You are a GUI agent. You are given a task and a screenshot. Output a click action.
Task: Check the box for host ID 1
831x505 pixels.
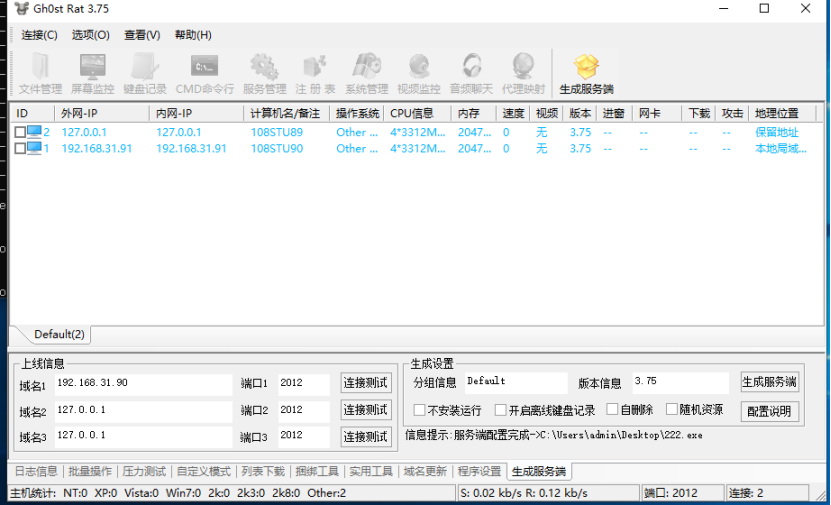20,148
